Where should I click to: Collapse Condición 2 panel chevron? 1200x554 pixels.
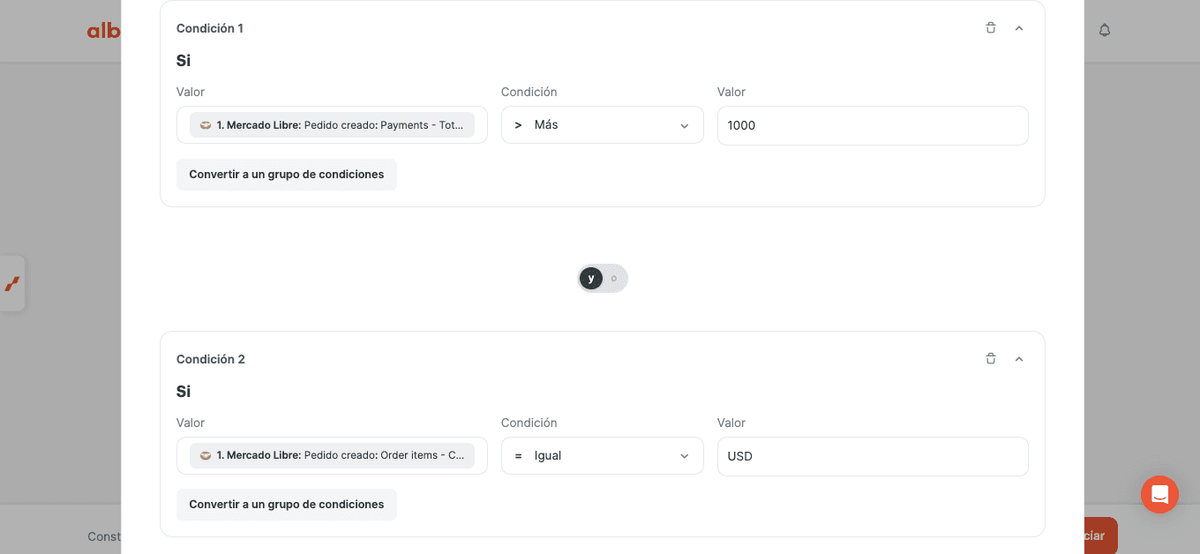coord(1019,359)
